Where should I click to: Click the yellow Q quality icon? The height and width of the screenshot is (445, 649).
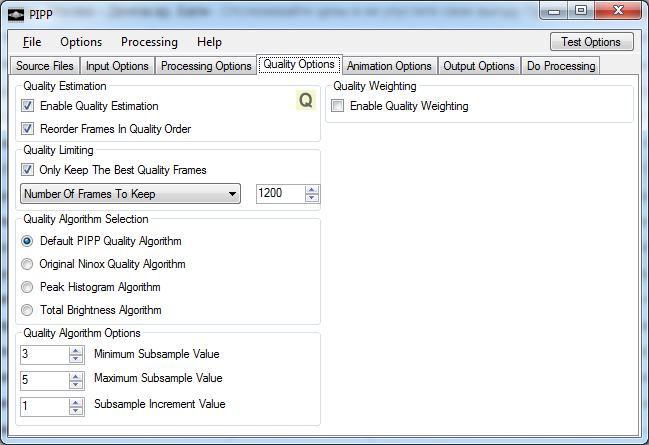(x=305, y=101)
